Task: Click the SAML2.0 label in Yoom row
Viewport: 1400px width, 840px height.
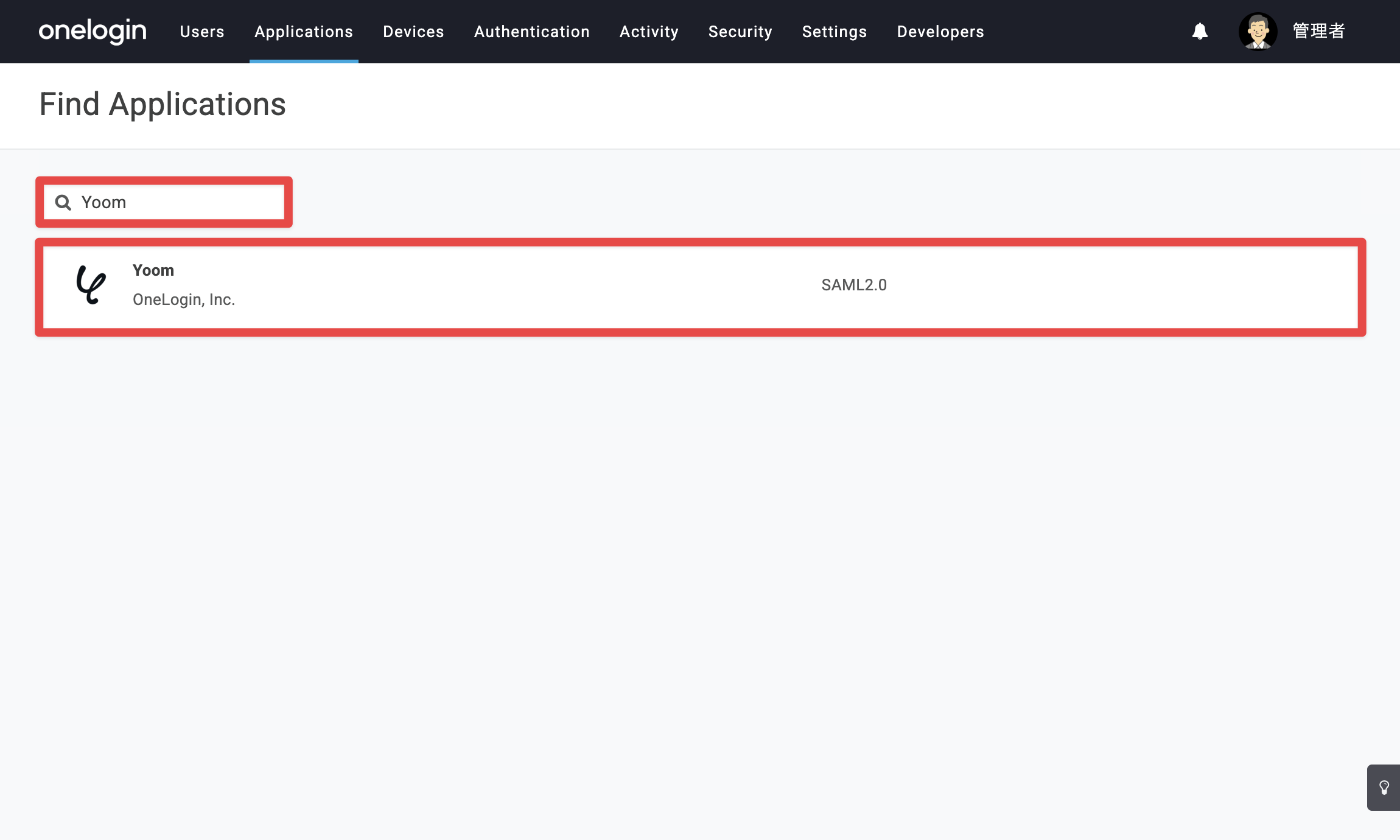Action: point(854,285)
